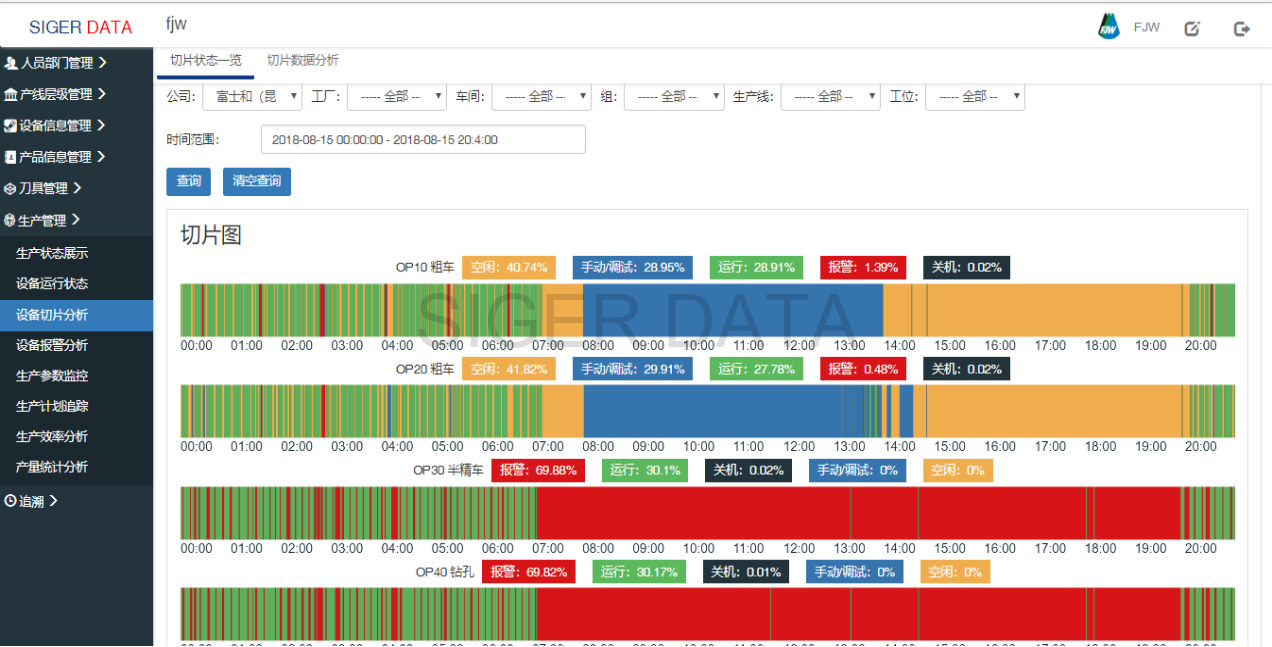Click the edit profile pencil icon
The image size is (1272, 647).
click(1192, 29)
